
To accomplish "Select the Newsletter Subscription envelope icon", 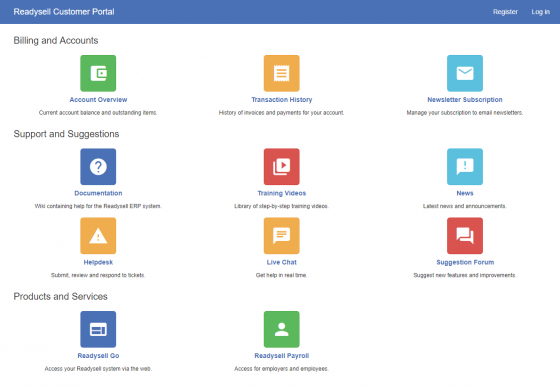I will tap(465, 73).
